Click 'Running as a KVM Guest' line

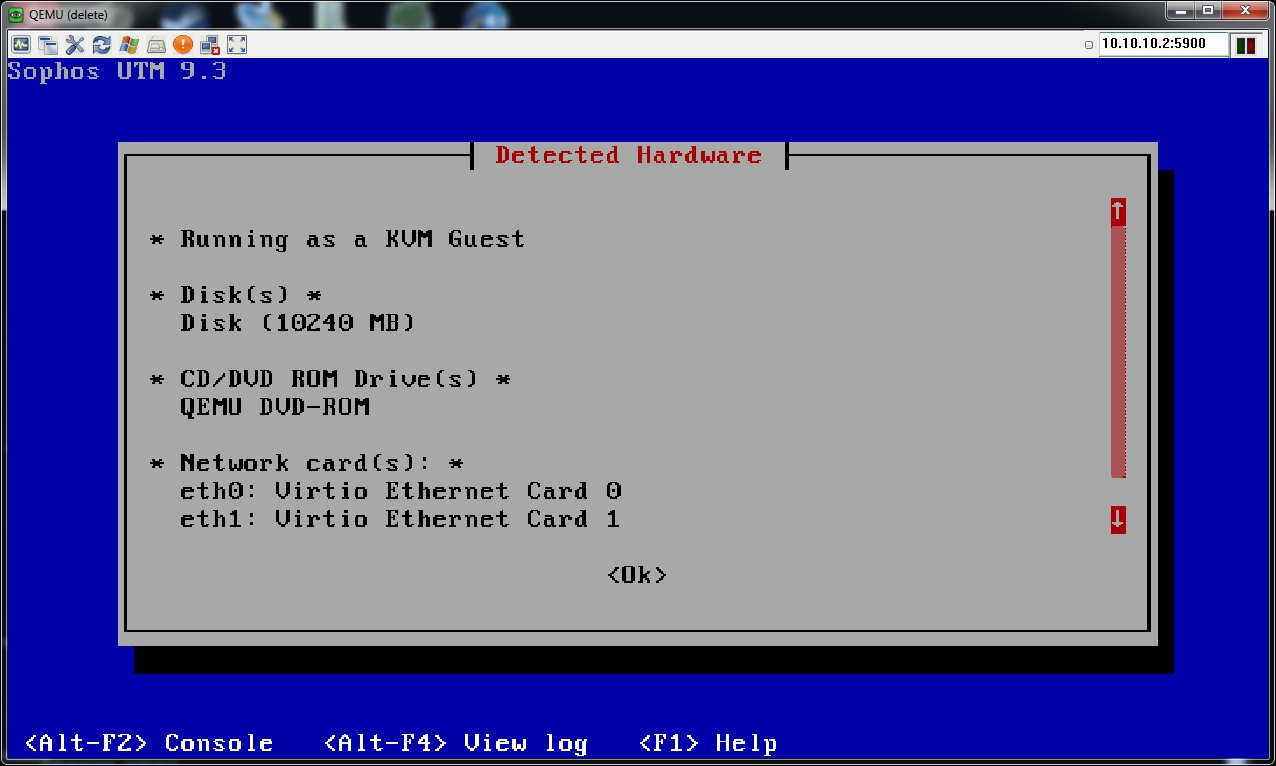(352, 239)
